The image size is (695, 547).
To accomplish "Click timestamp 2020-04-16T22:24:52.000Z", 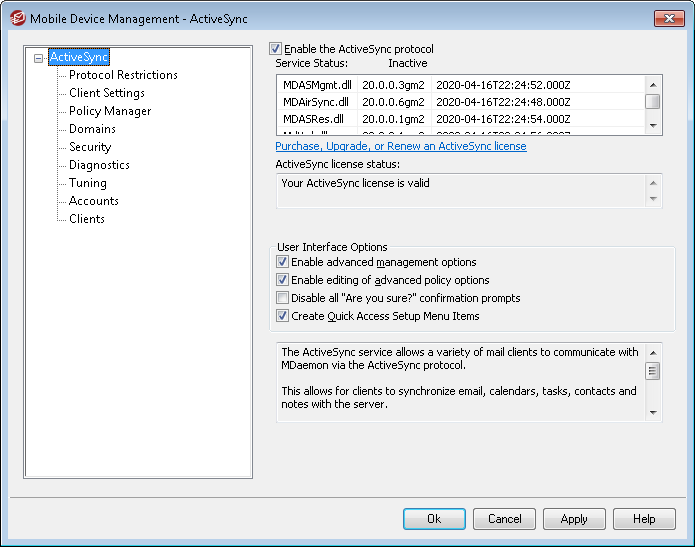I will pyautogui.click(x=503, y=85).
